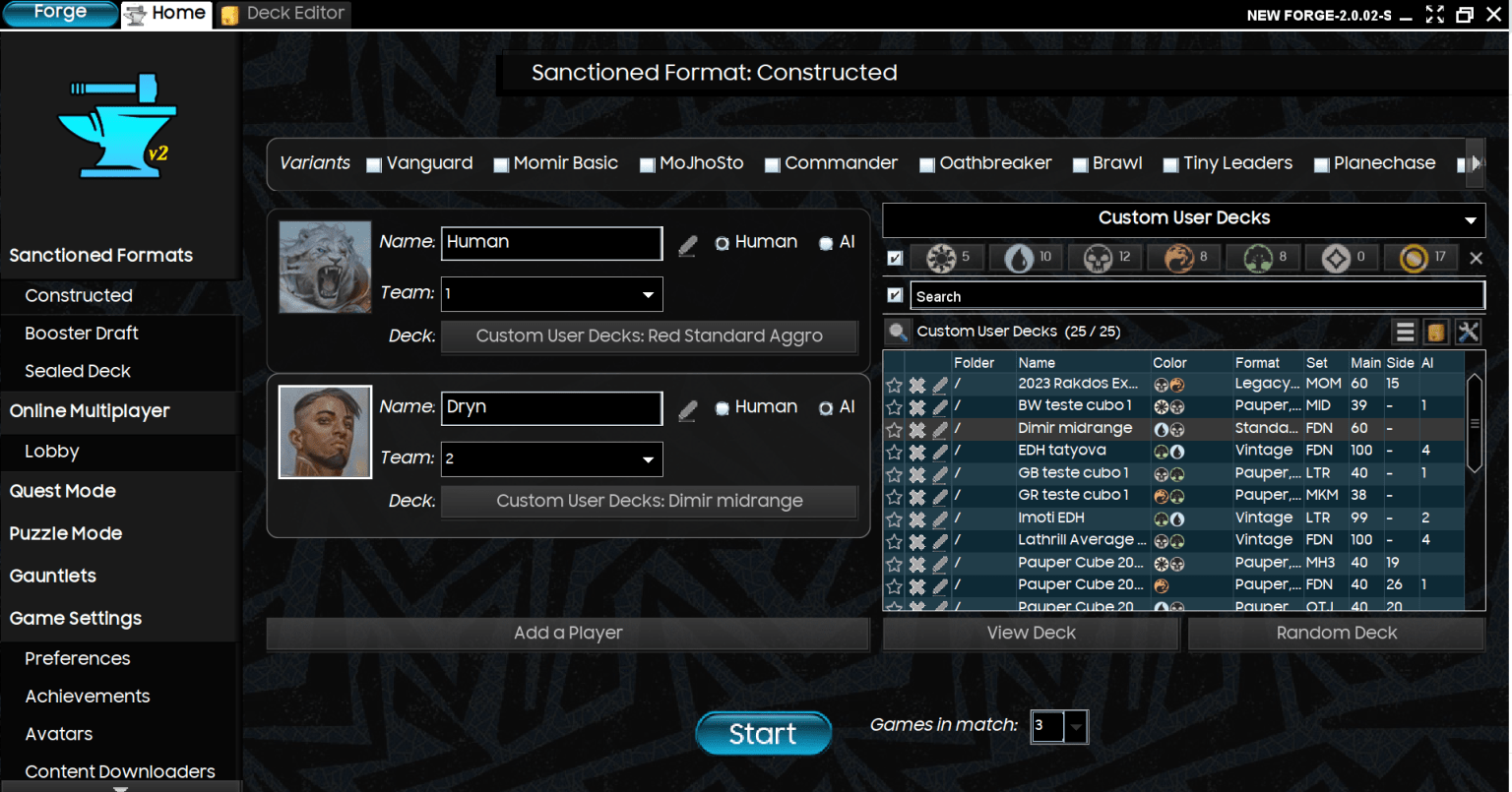Switch to list view icon
Screen dimensions: 1512x792
pyautogui.click(x=1406, y=333)
